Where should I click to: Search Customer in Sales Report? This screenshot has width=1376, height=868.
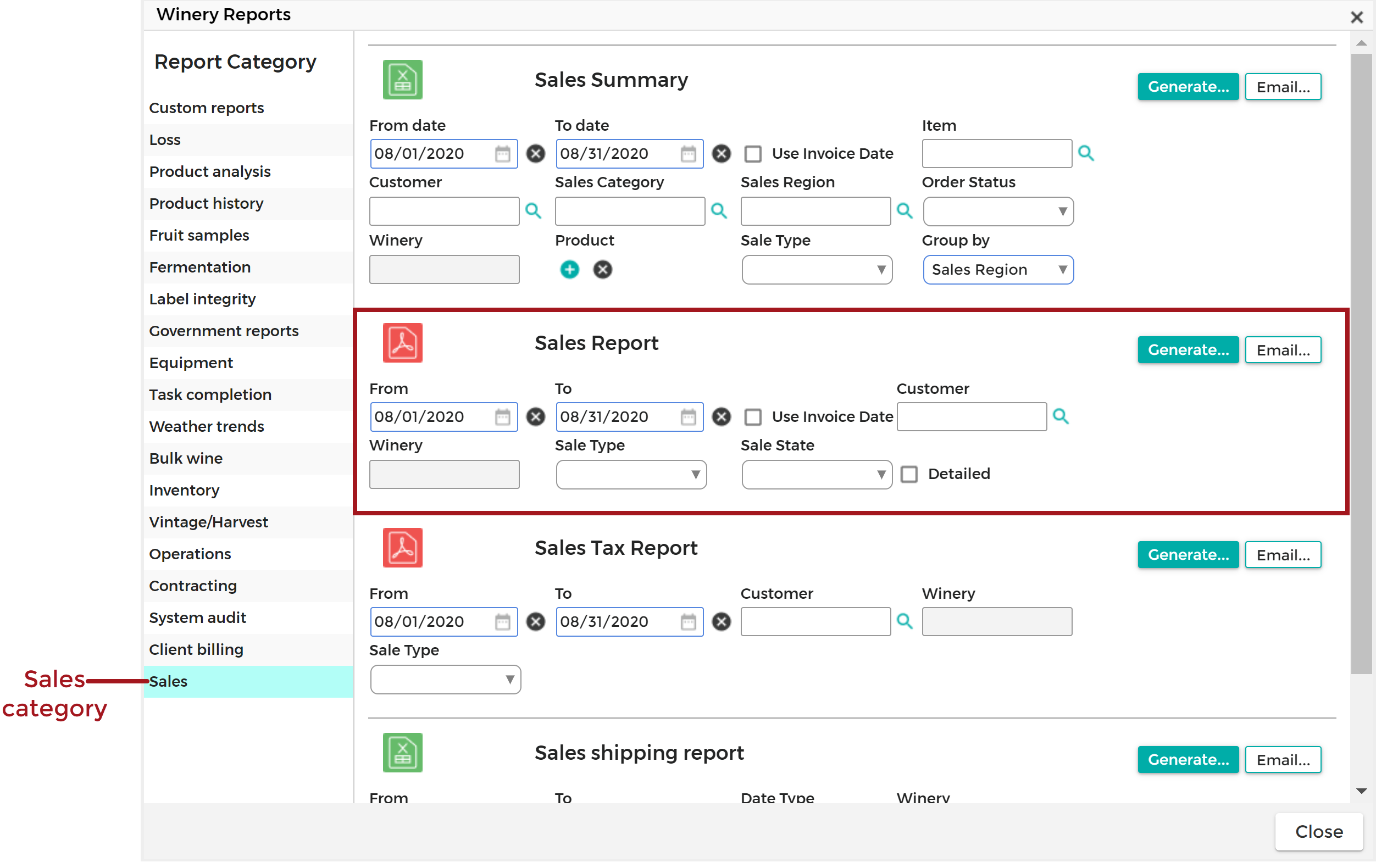(1061, 416)
